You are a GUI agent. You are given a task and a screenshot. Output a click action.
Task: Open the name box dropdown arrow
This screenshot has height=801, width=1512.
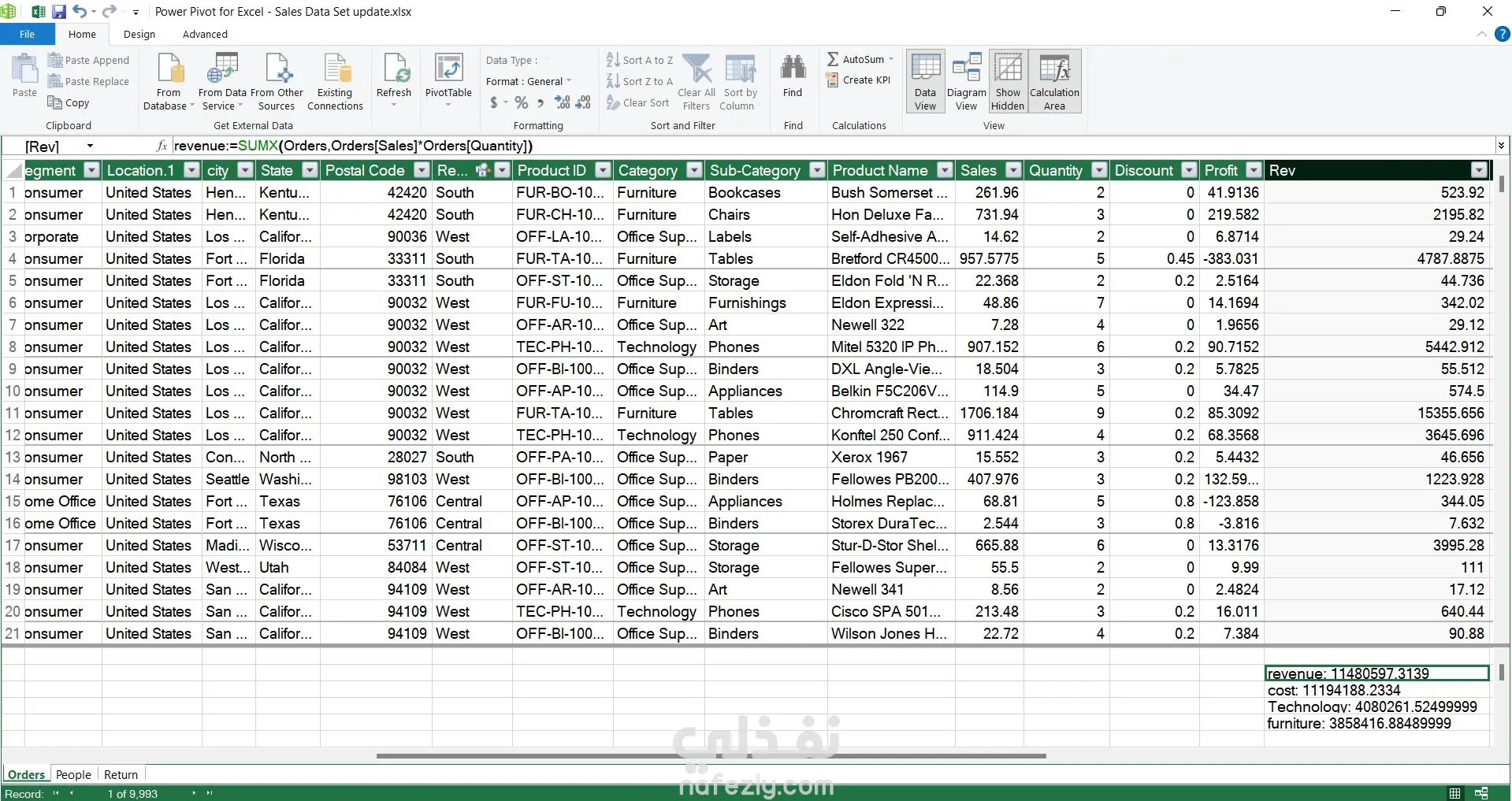(x=90, y=146)
